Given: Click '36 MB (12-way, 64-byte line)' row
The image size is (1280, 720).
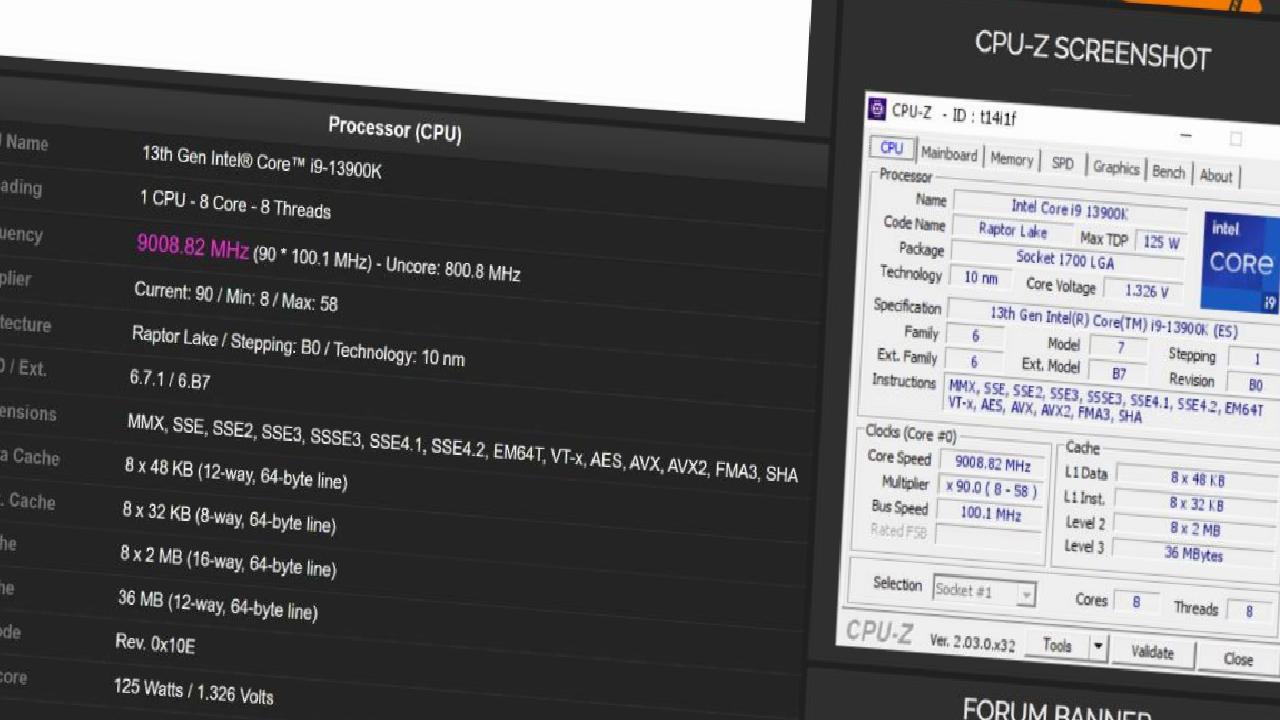Looking at the screenshot, I should pos(218,604).
